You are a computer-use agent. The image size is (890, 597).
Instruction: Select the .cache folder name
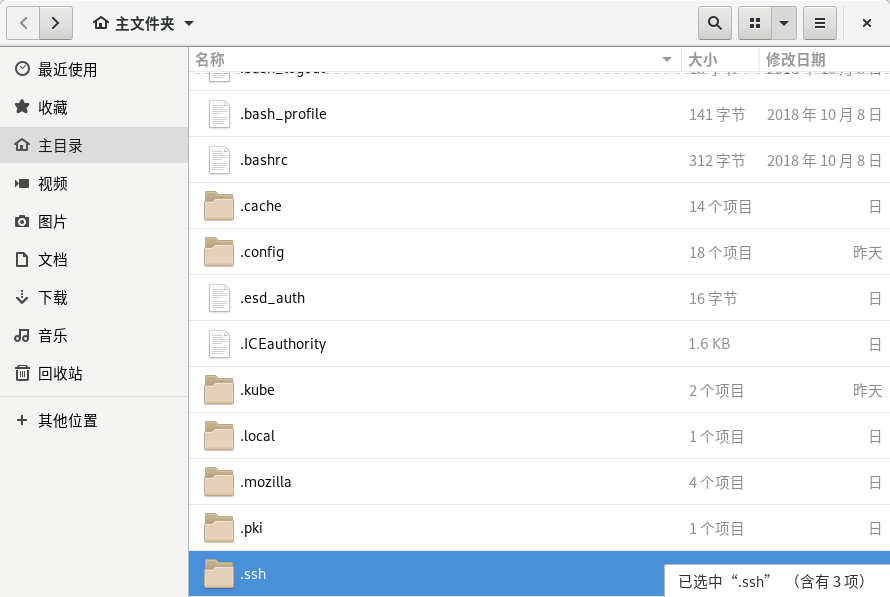tap(261, 206)
